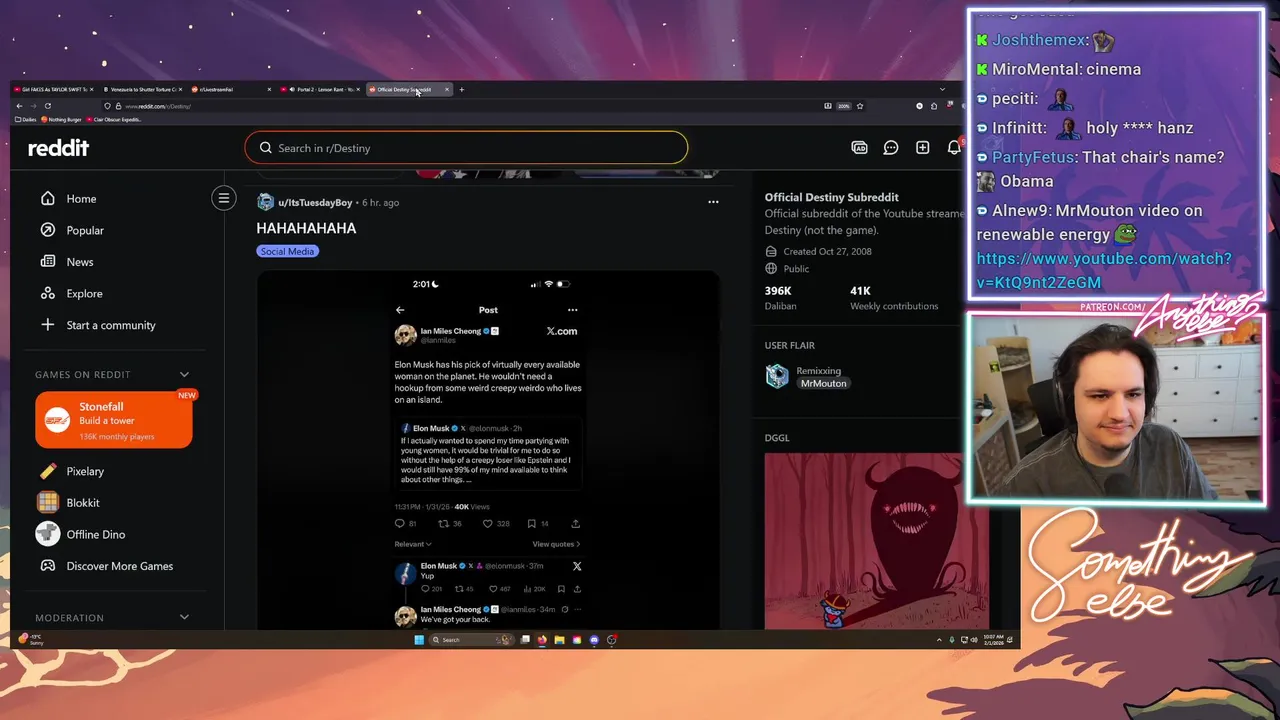Open the Dailies bookmark folder

27,119
